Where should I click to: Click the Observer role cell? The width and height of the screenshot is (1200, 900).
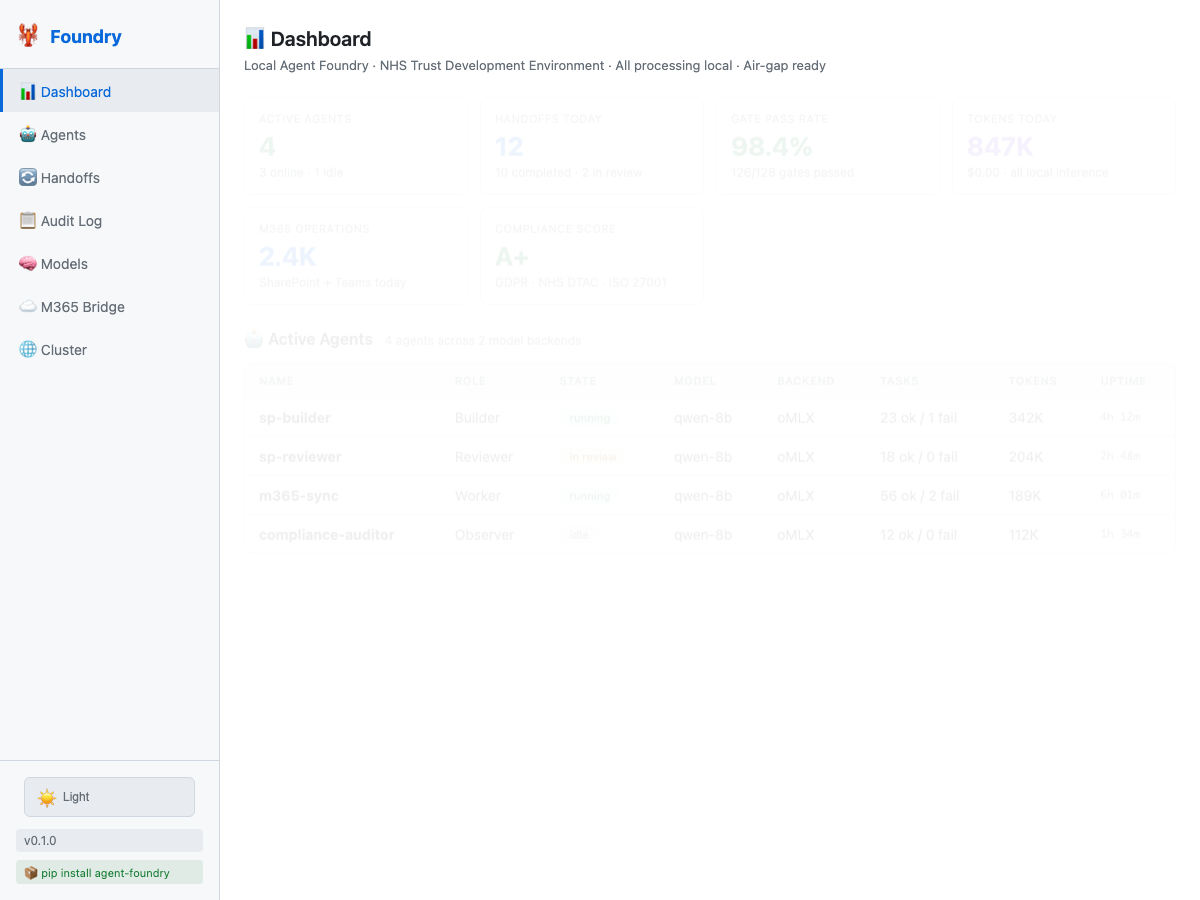point(485,535)
